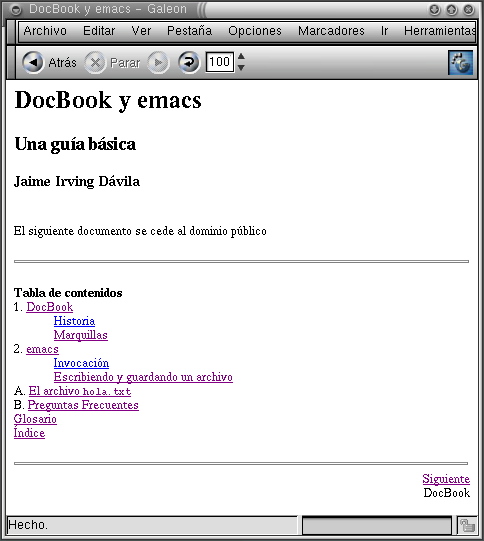Viewport: 484px width, 541px height.
Task: Open the Archivo menu
Action: point(45,31)
